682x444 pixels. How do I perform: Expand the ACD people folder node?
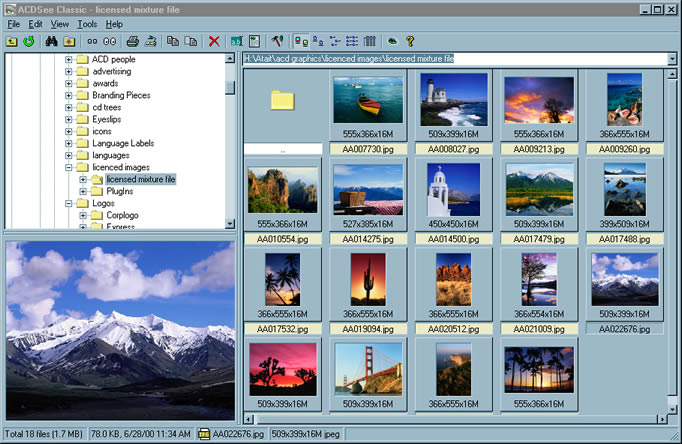coord(69,59)
